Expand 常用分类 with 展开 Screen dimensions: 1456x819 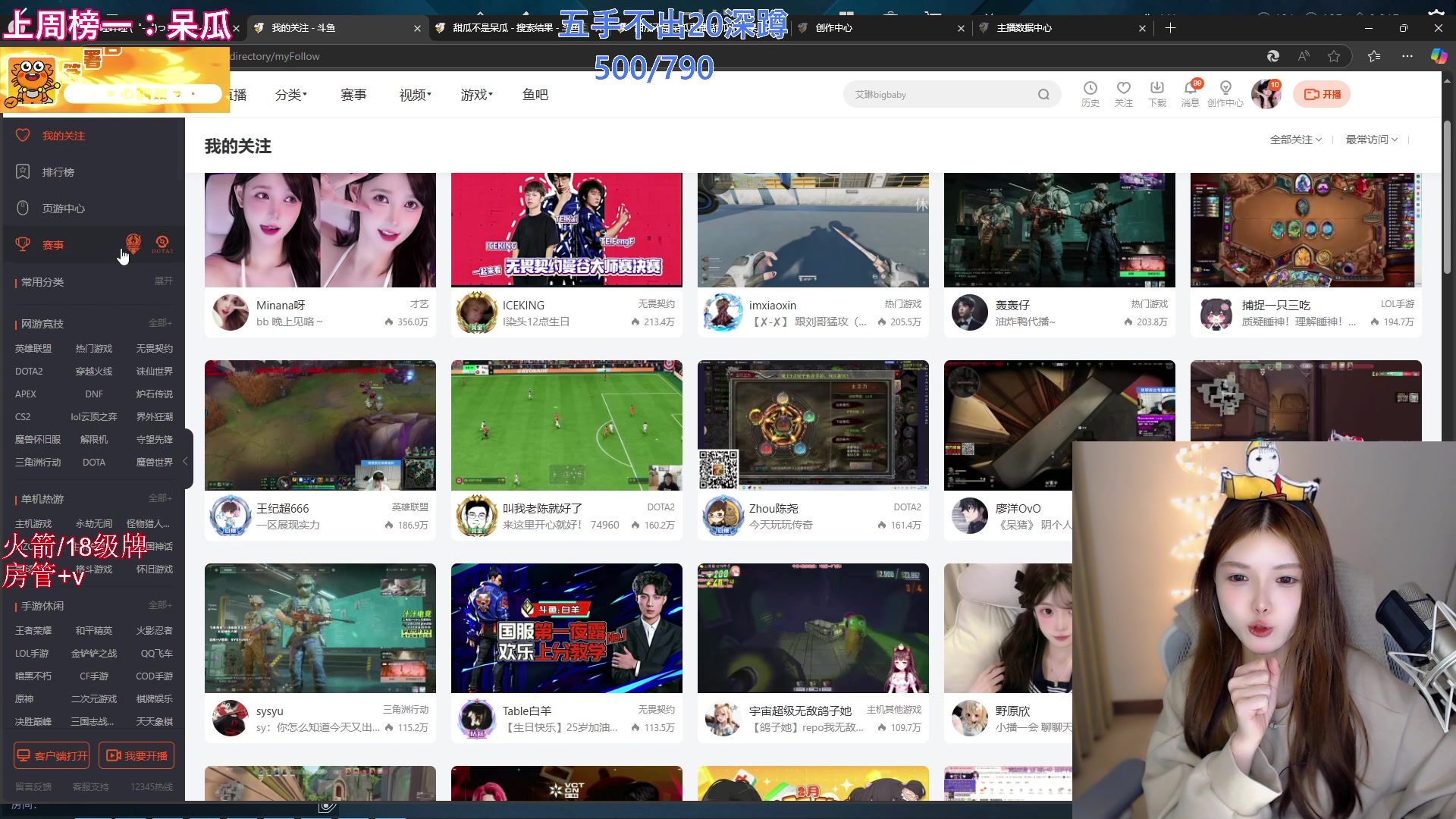[x=164, y=281]
